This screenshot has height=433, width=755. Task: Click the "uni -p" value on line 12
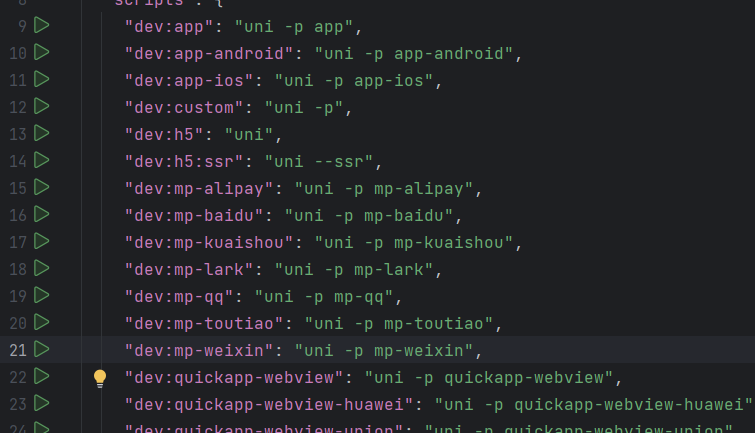coord(304,108)
